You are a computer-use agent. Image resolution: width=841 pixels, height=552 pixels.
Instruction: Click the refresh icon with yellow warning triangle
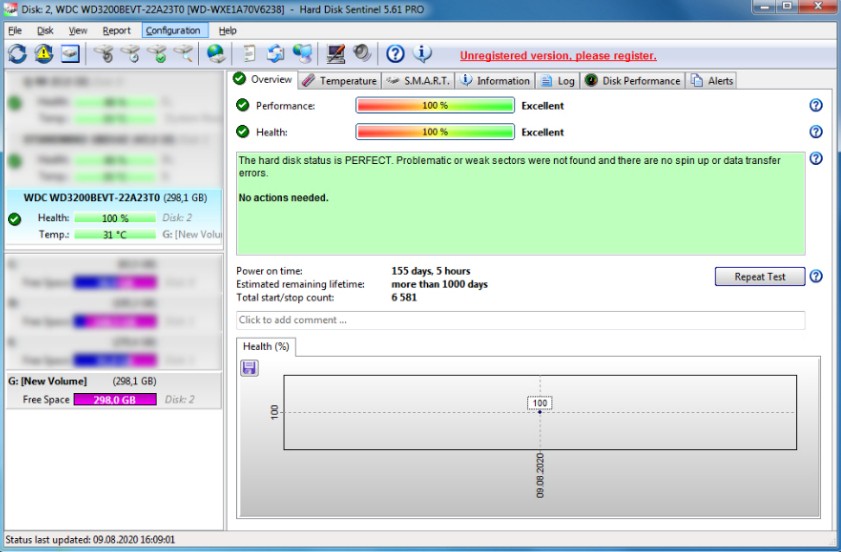coord(43,54)
